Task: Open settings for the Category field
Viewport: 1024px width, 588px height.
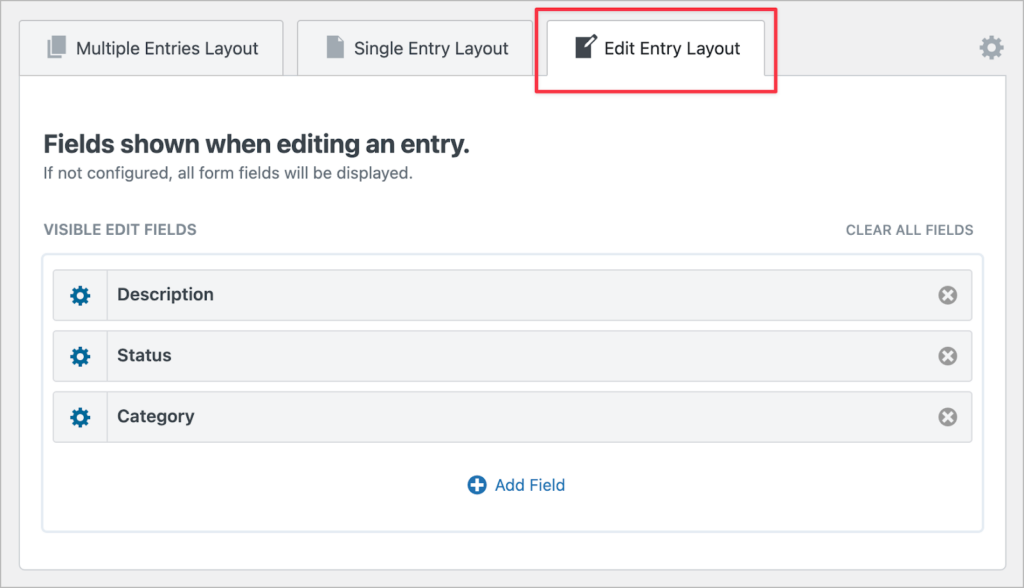Action: click(80, 417)
